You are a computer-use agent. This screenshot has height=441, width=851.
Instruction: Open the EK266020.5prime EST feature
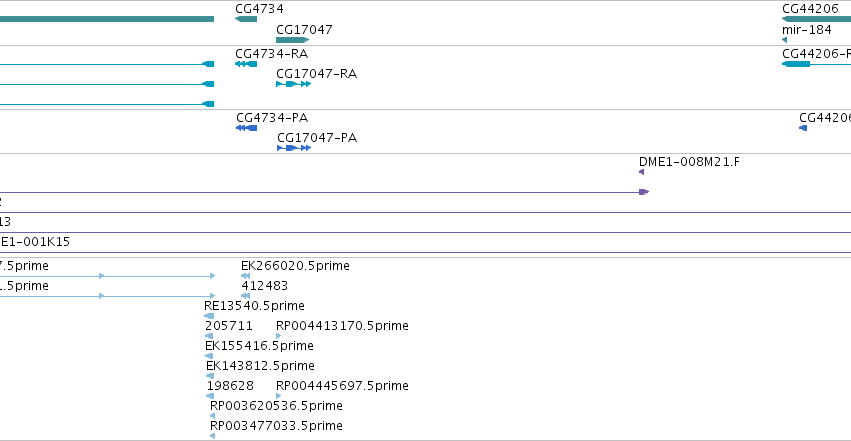pos(245,276)
